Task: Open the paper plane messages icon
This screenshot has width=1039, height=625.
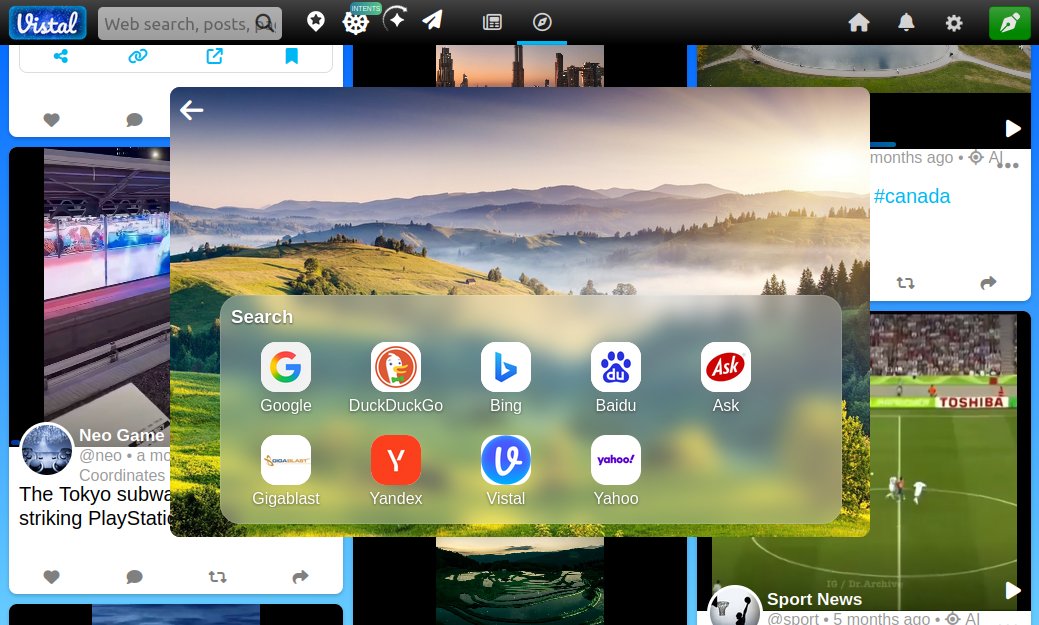Action: (x=433, y=21)
